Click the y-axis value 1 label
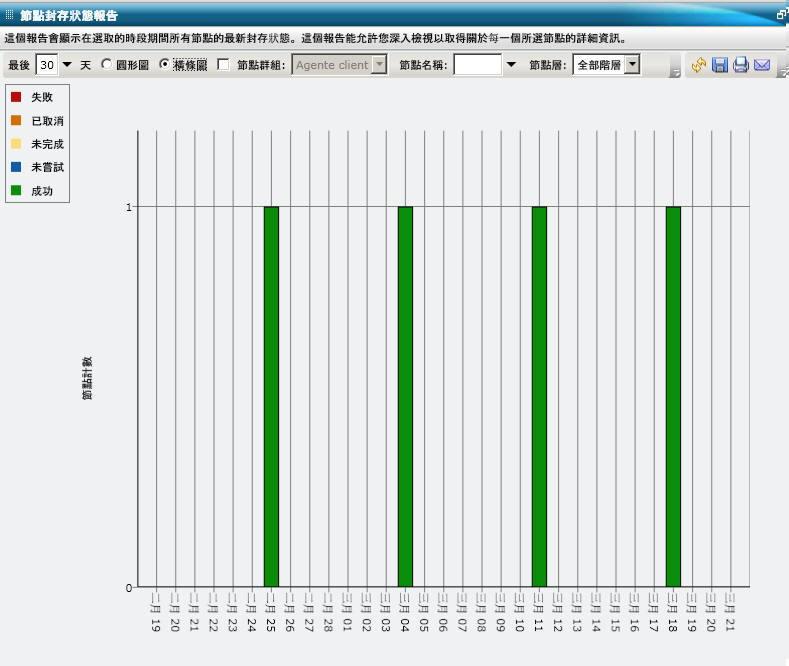This screenshot has width=789, height=666. pyautogui.click(x=129, y=207)
